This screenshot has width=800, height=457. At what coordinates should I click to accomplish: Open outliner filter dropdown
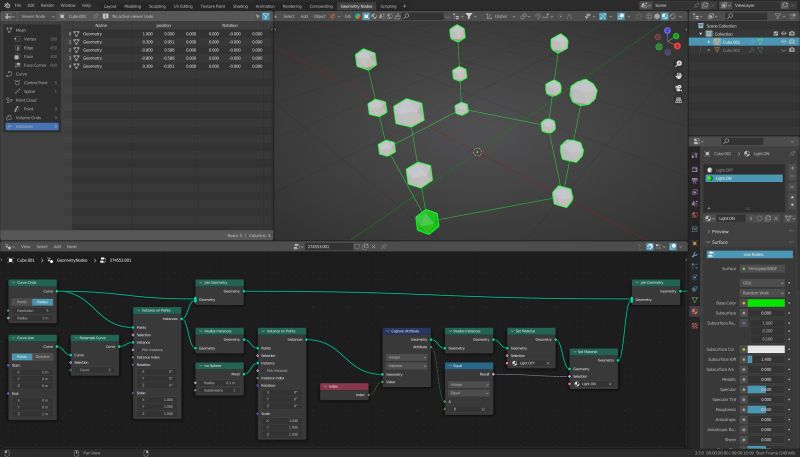tap(781, 16)
